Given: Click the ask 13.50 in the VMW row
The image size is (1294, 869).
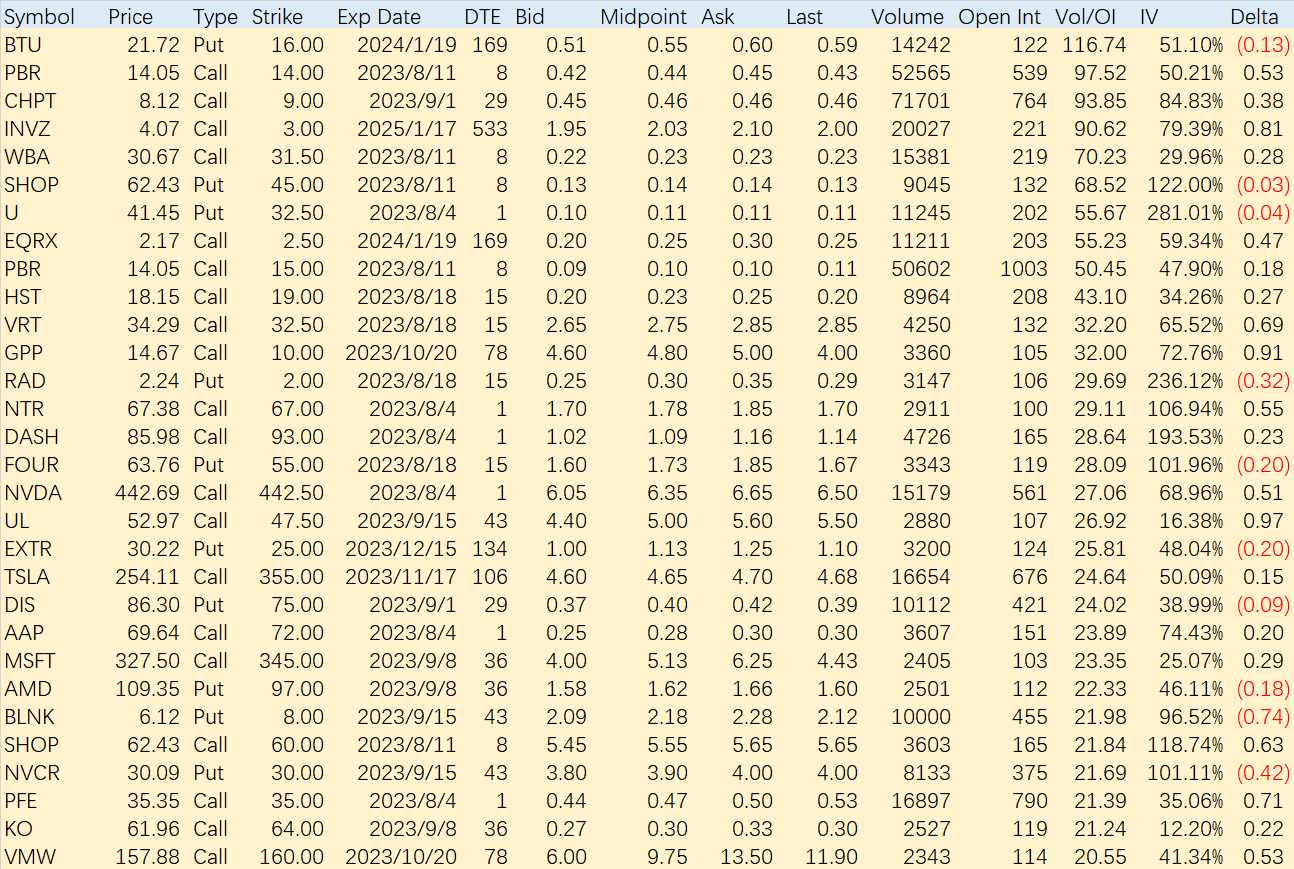Looking at the screenshot, I should coord(747,857).
